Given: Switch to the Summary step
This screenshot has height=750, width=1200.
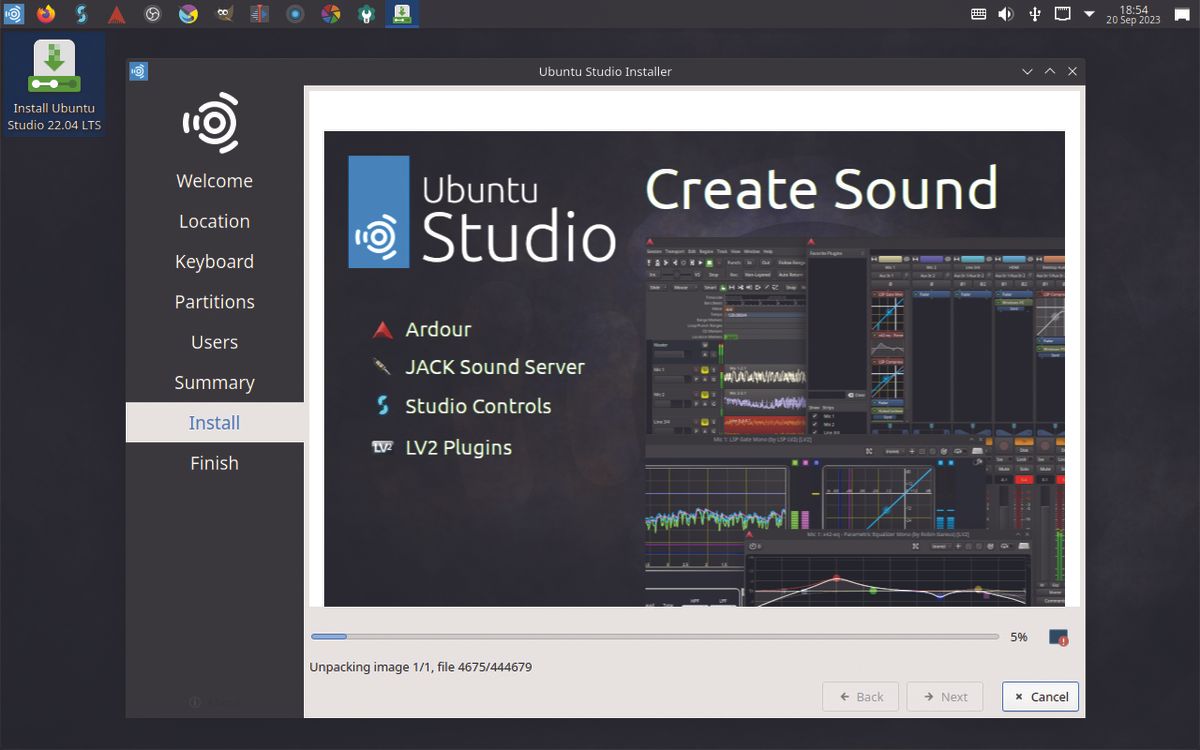Looking at the screenshot, I should click(x=214, y=382).
